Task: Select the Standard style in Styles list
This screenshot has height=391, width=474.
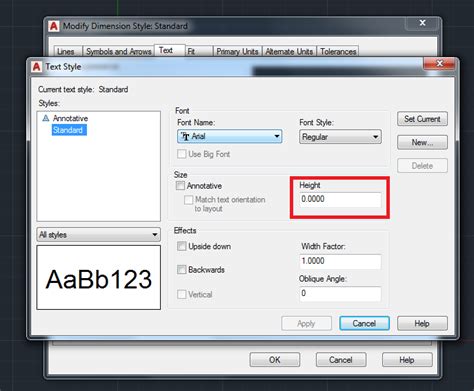Action: 69,130
